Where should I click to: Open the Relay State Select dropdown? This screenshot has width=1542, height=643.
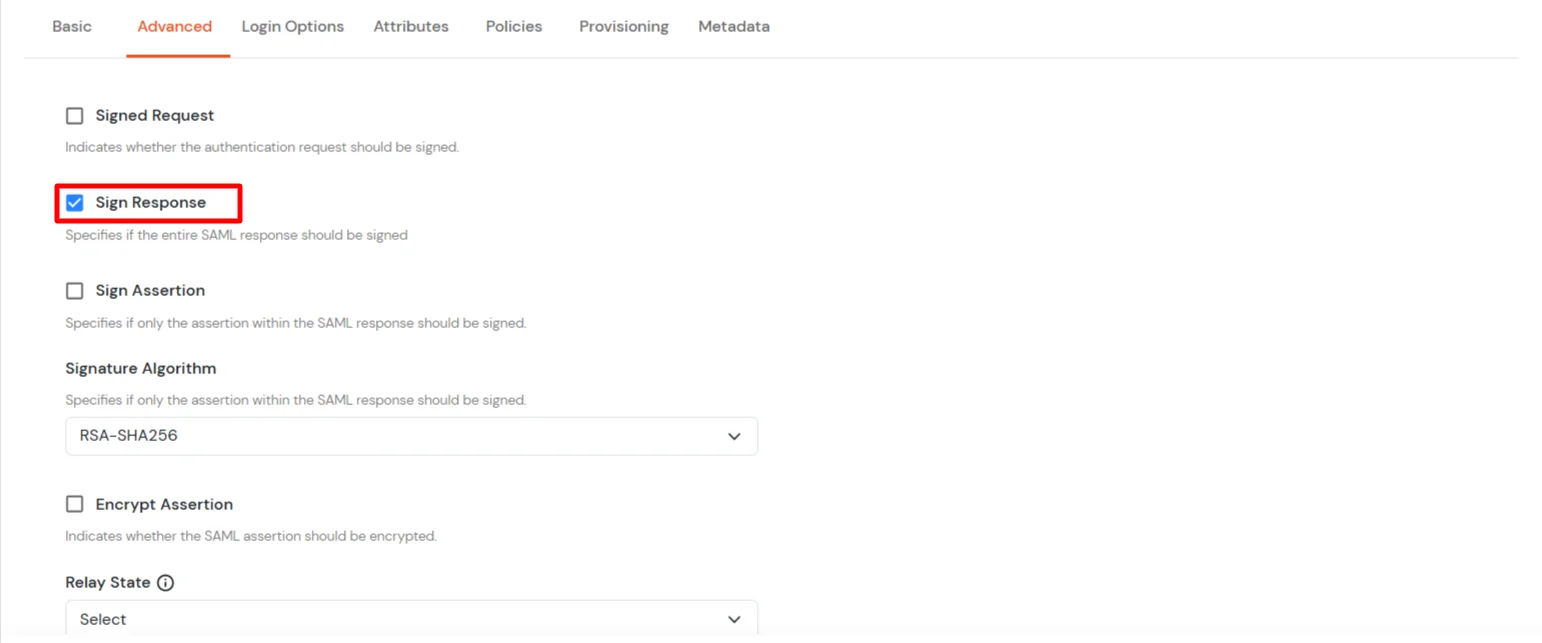point(411,618)
